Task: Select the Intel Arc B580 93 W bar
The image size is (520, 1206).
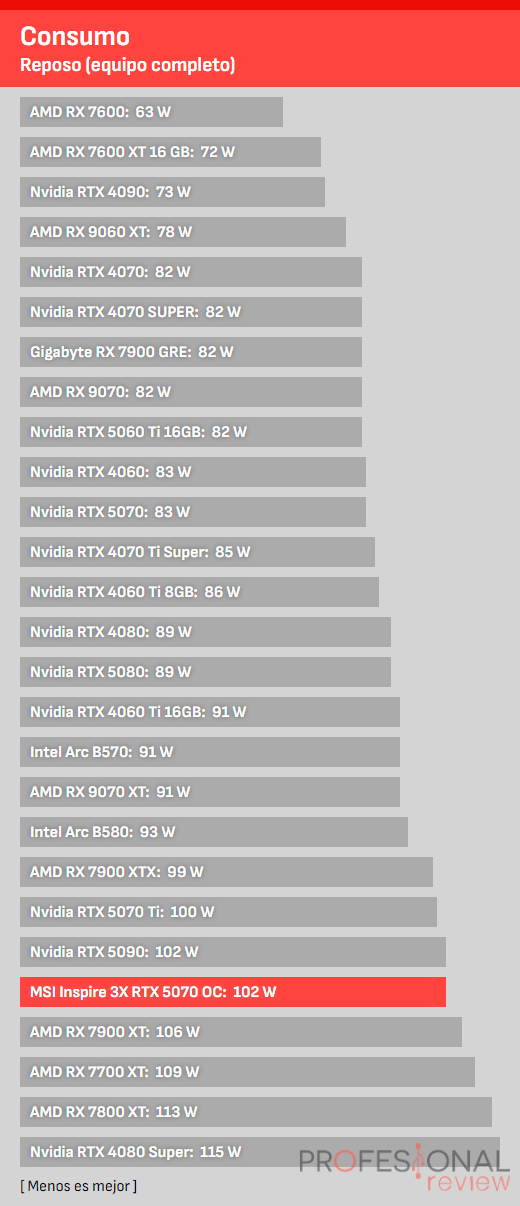Action: [214, 832]
